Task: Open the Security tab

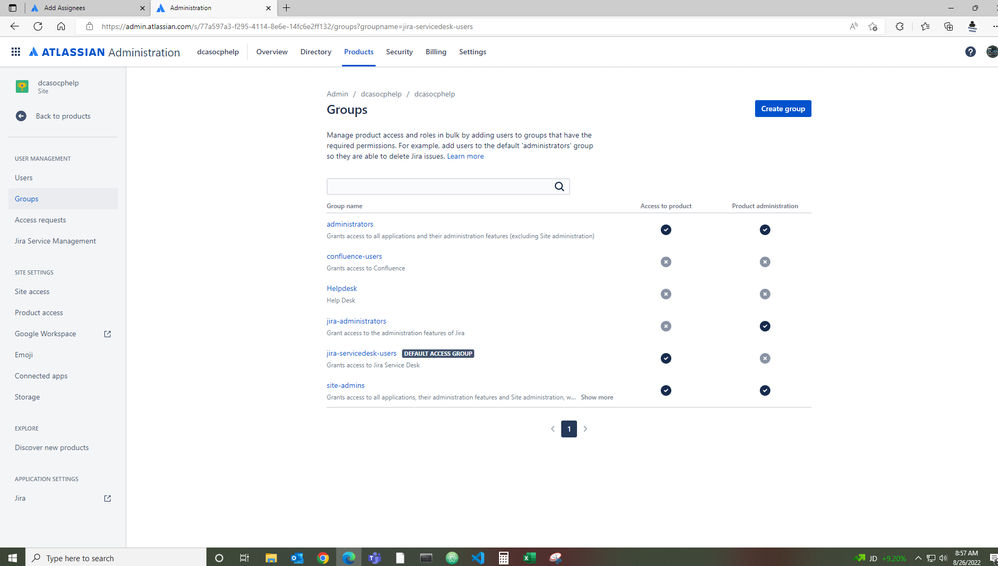Action: click(x=399, y=52)
